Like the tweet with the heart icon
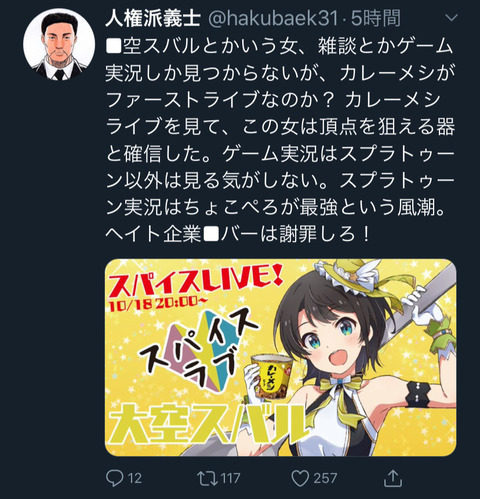The height and width of the screenshot is (499, 480). click(300, 478)
